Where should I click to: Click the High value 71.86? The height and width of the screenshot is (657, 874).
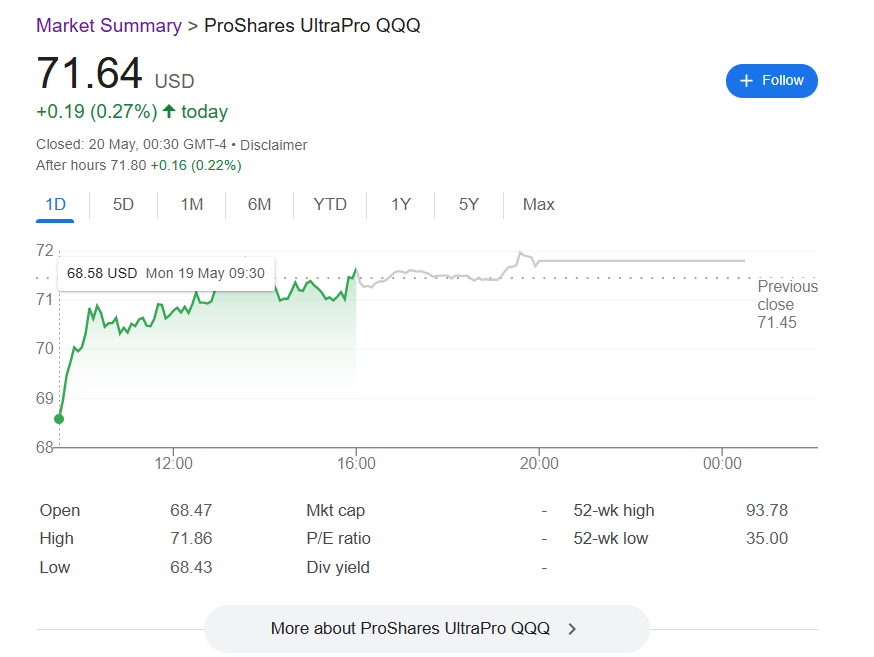(x=191, y=538)
